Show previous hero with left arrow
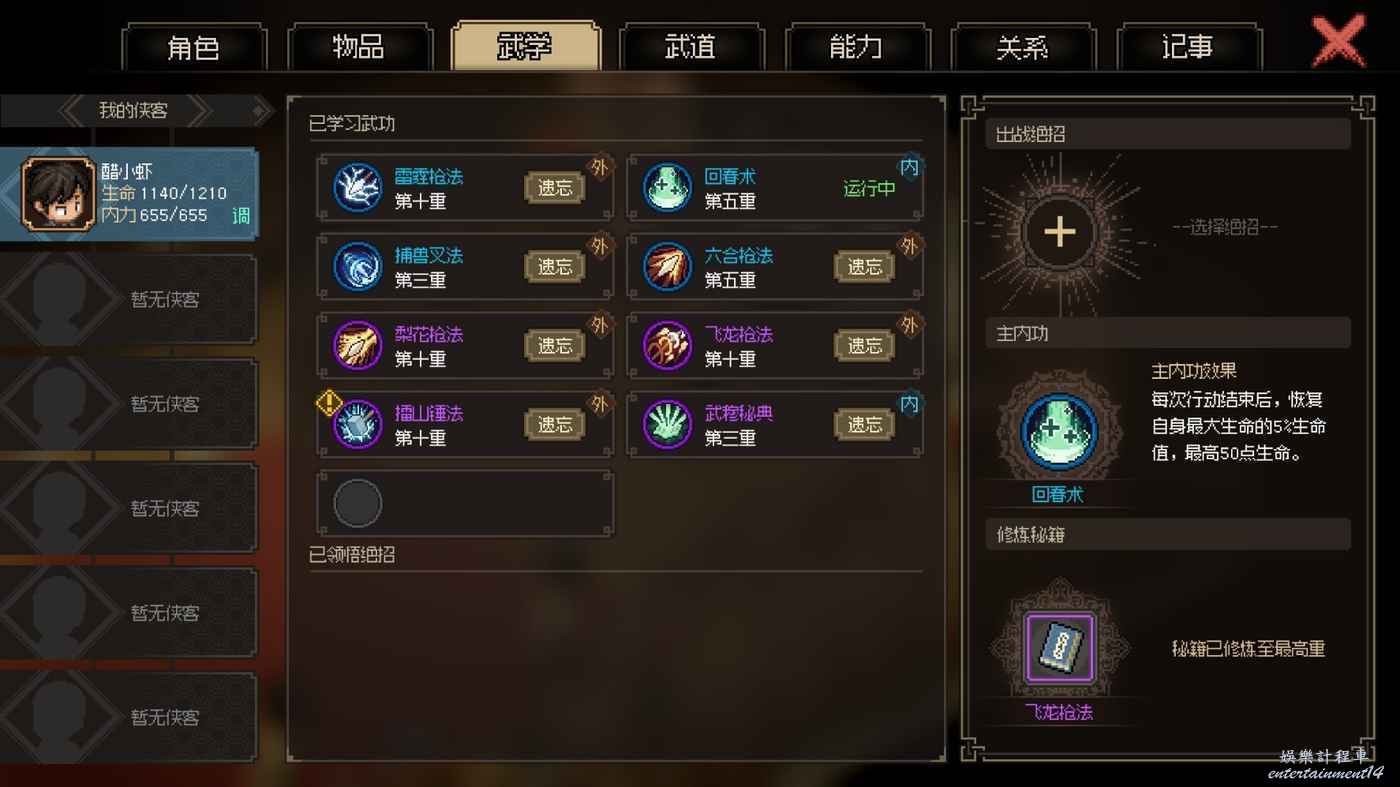 (x=74, y=111)
